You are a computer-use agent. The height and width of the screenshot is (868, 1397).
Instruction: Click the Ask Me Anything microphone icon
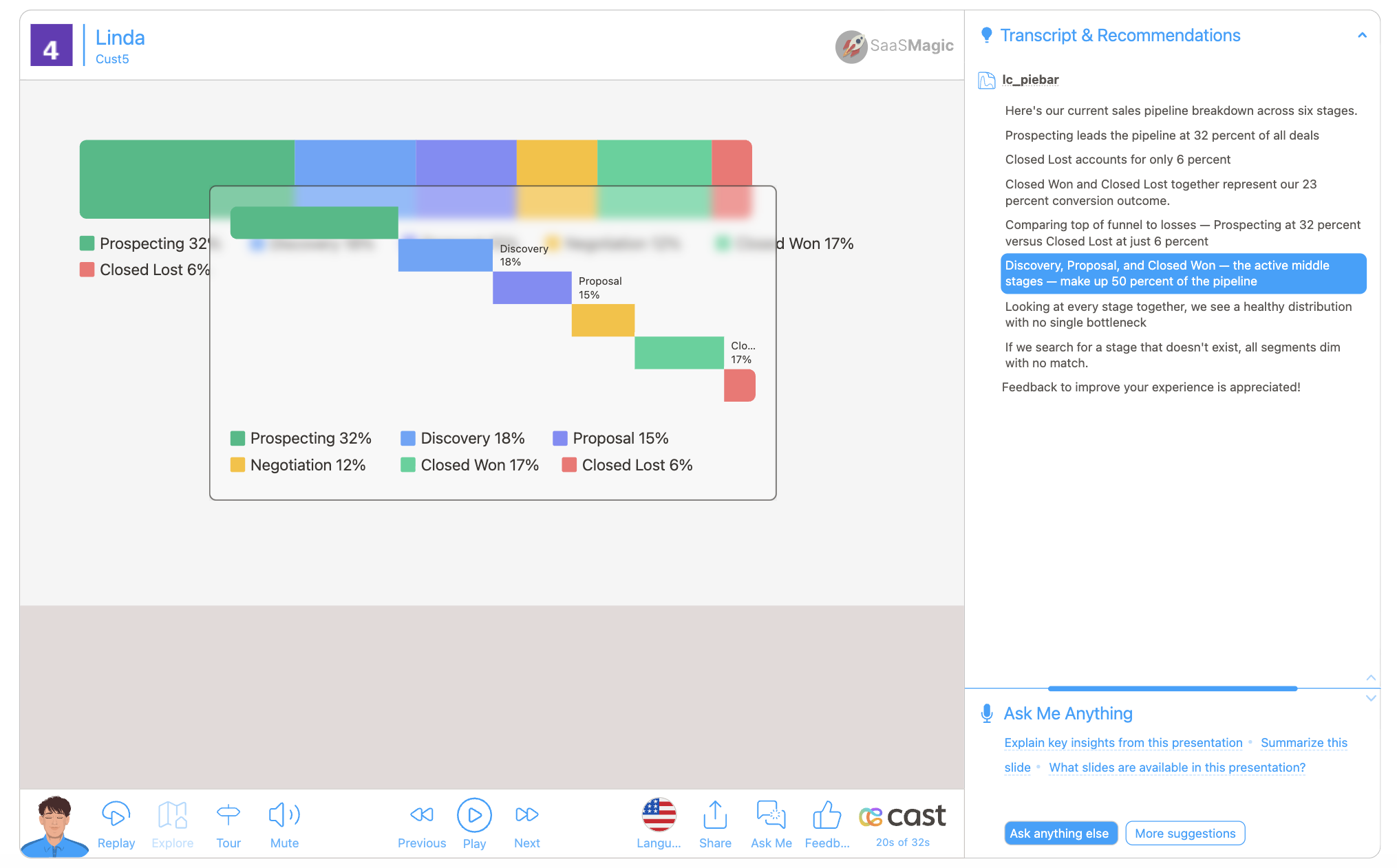coord(986,713)
